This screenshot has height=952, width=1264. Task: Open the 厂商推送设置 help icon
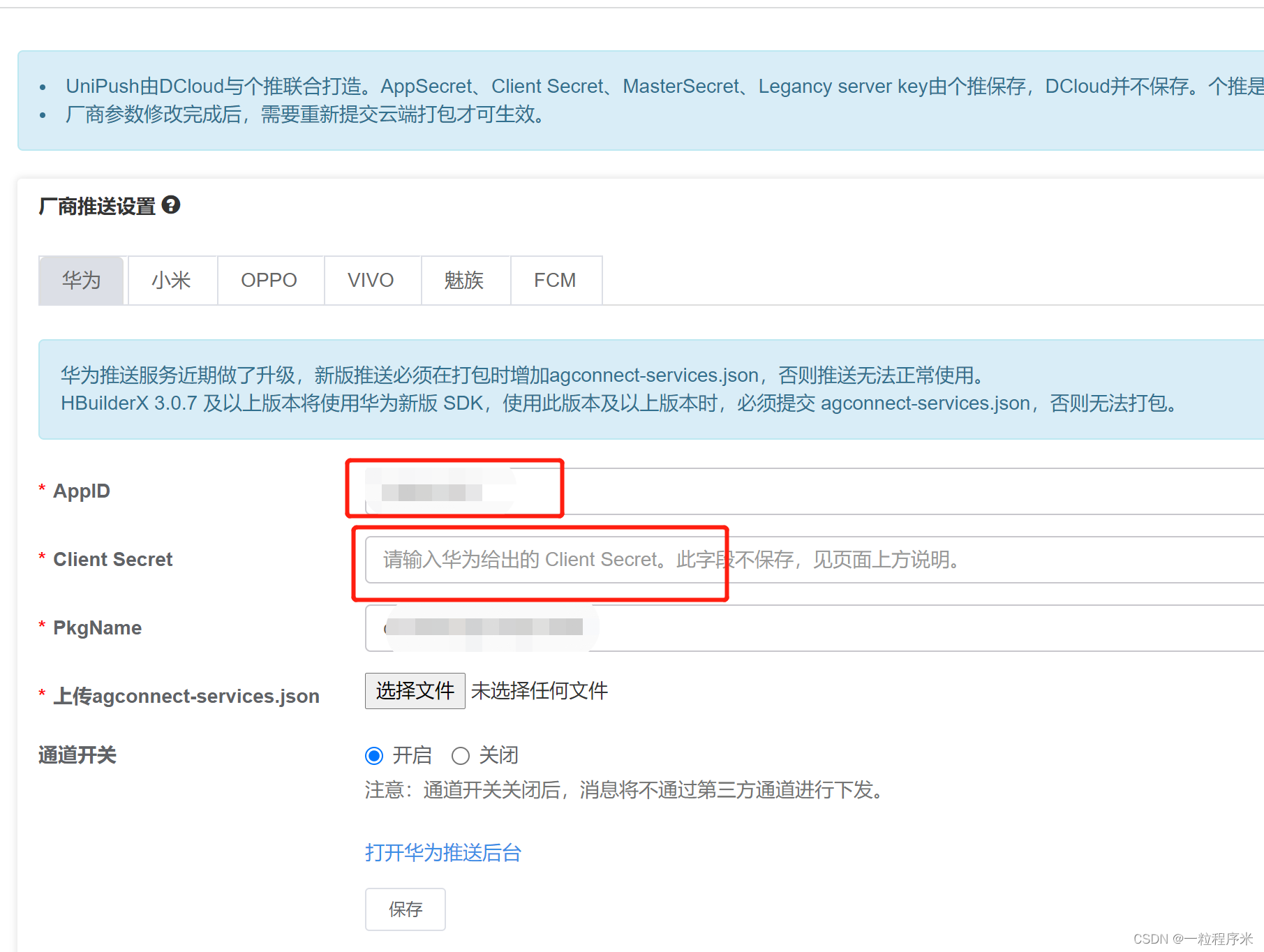pyautogui.click(x=172, y=205)
